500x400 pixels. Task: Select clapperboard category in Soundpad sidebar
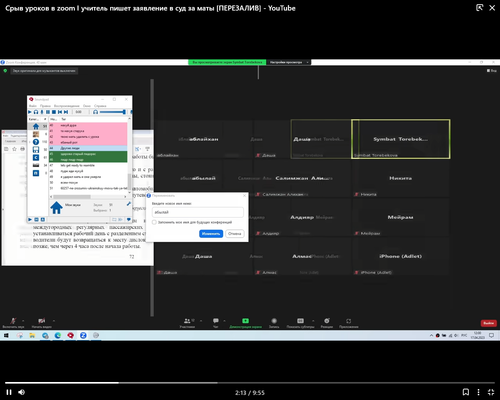pos(36,165)
